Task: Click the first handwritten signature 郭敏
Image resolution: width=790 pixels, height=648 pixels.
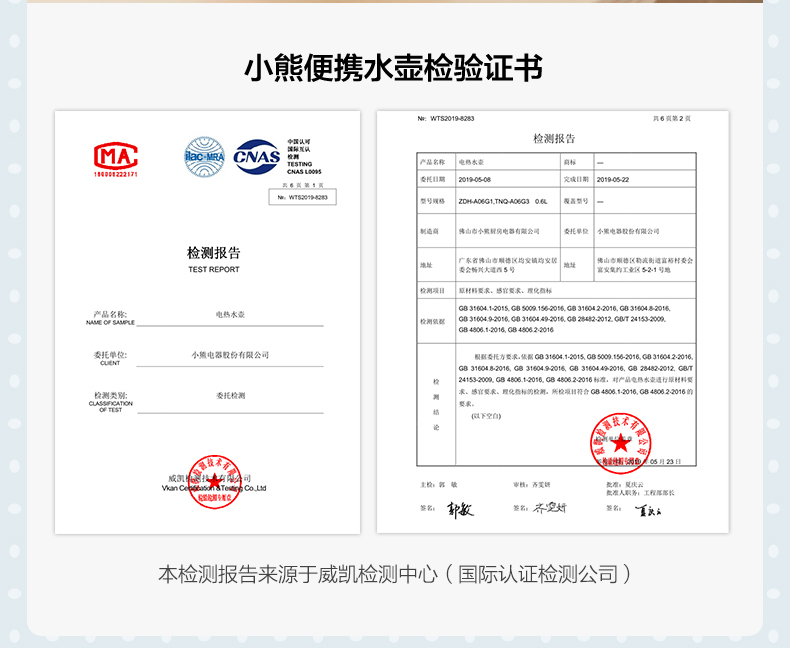Action: pyautogui.click(x=460, y=510)
